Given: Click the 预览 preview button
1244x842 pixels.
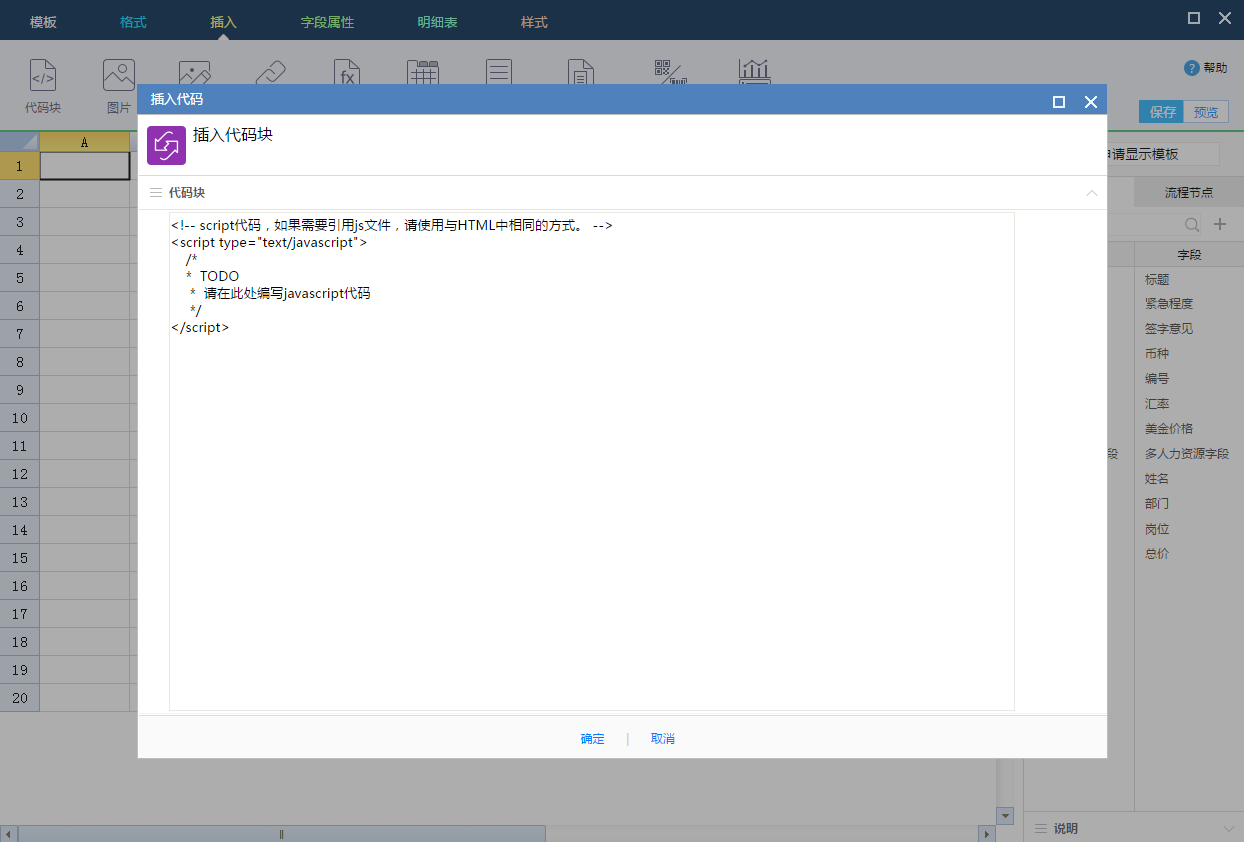Looking at the screenshot, I should coord(1206,112).
